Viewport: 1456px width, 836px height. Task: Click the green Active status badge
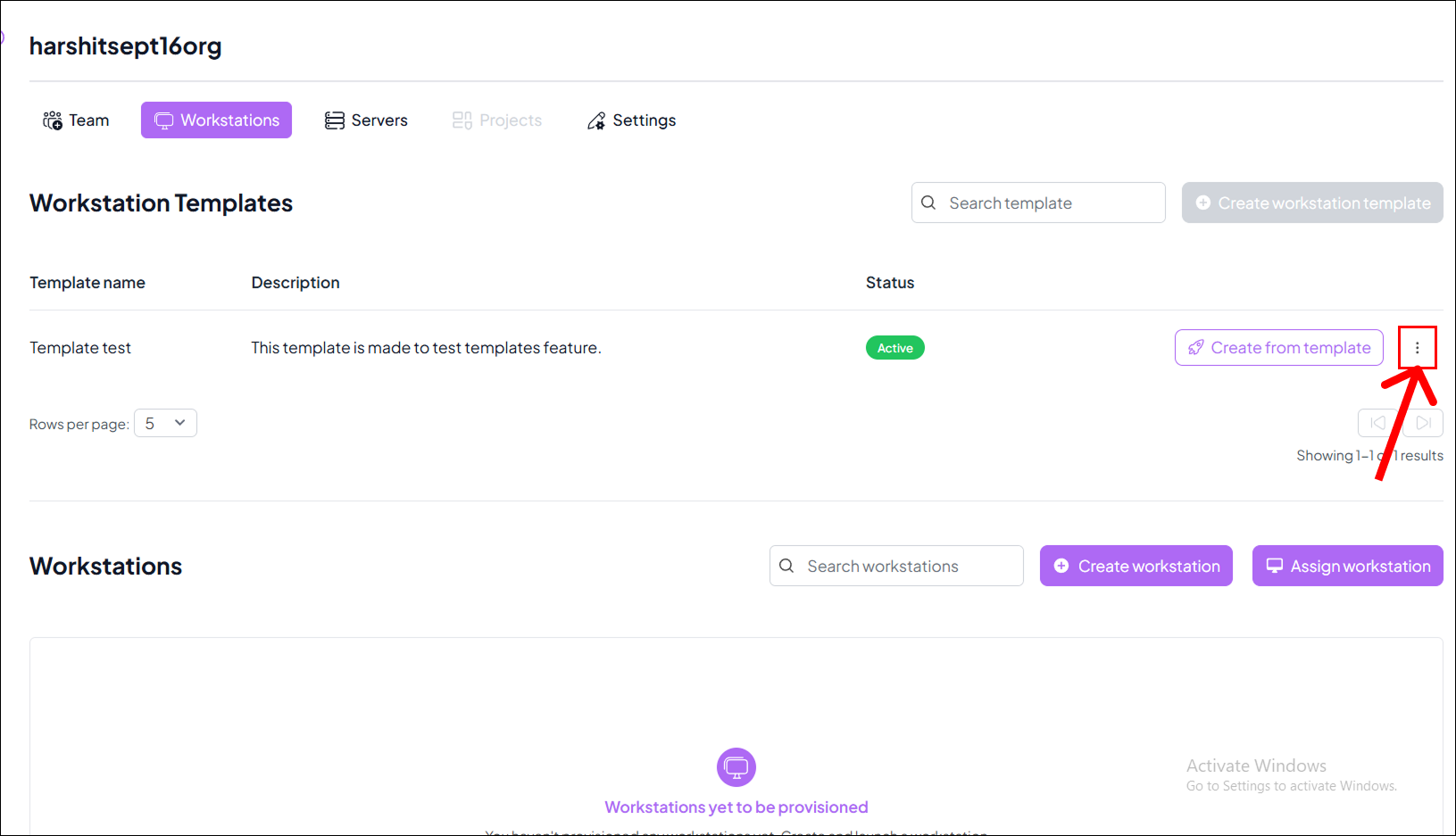coord(894,348)
